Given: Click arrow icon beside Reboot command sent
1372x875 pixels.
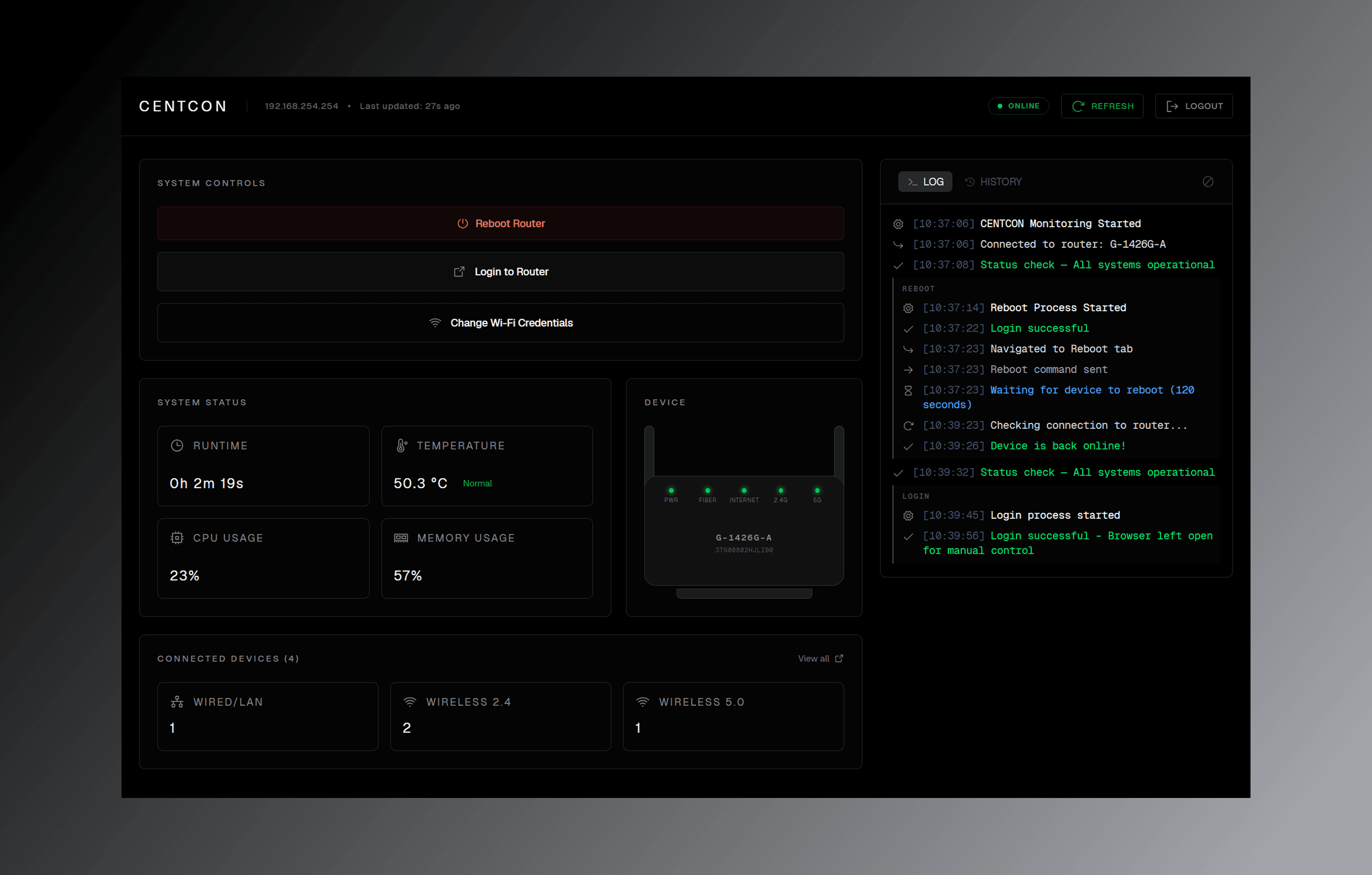Looking at the screenshot, I should pos(908,370).
